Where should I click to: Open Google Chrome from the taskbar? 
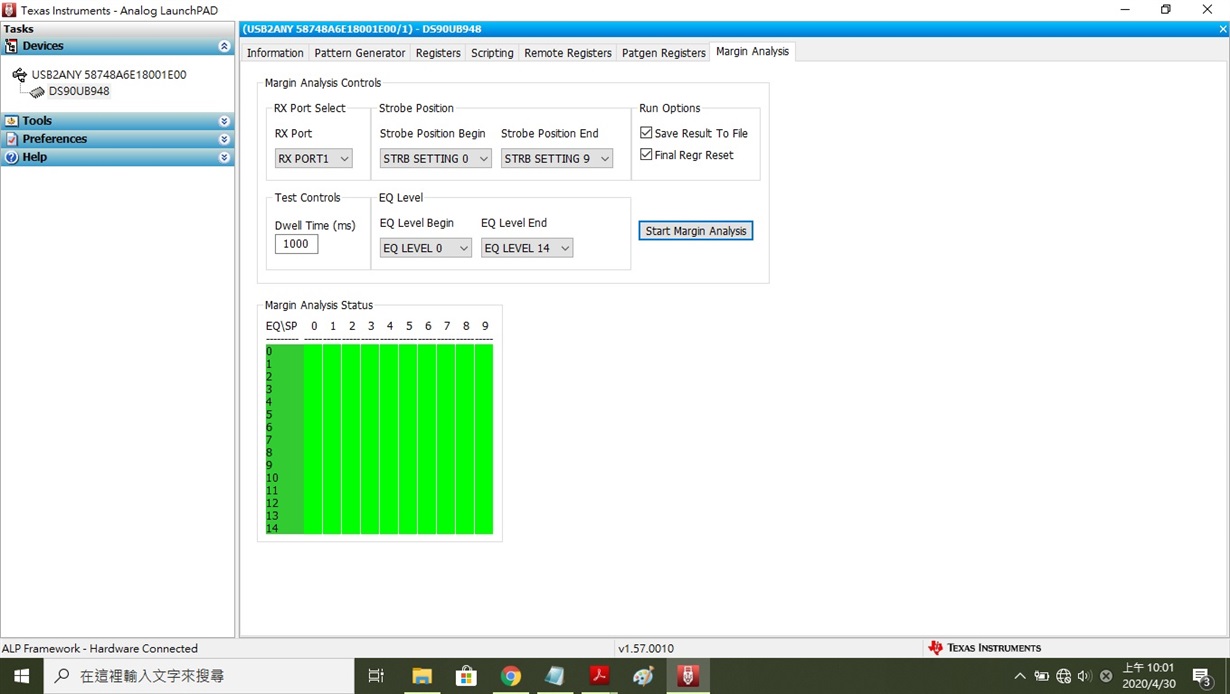(x=511, y=676)
